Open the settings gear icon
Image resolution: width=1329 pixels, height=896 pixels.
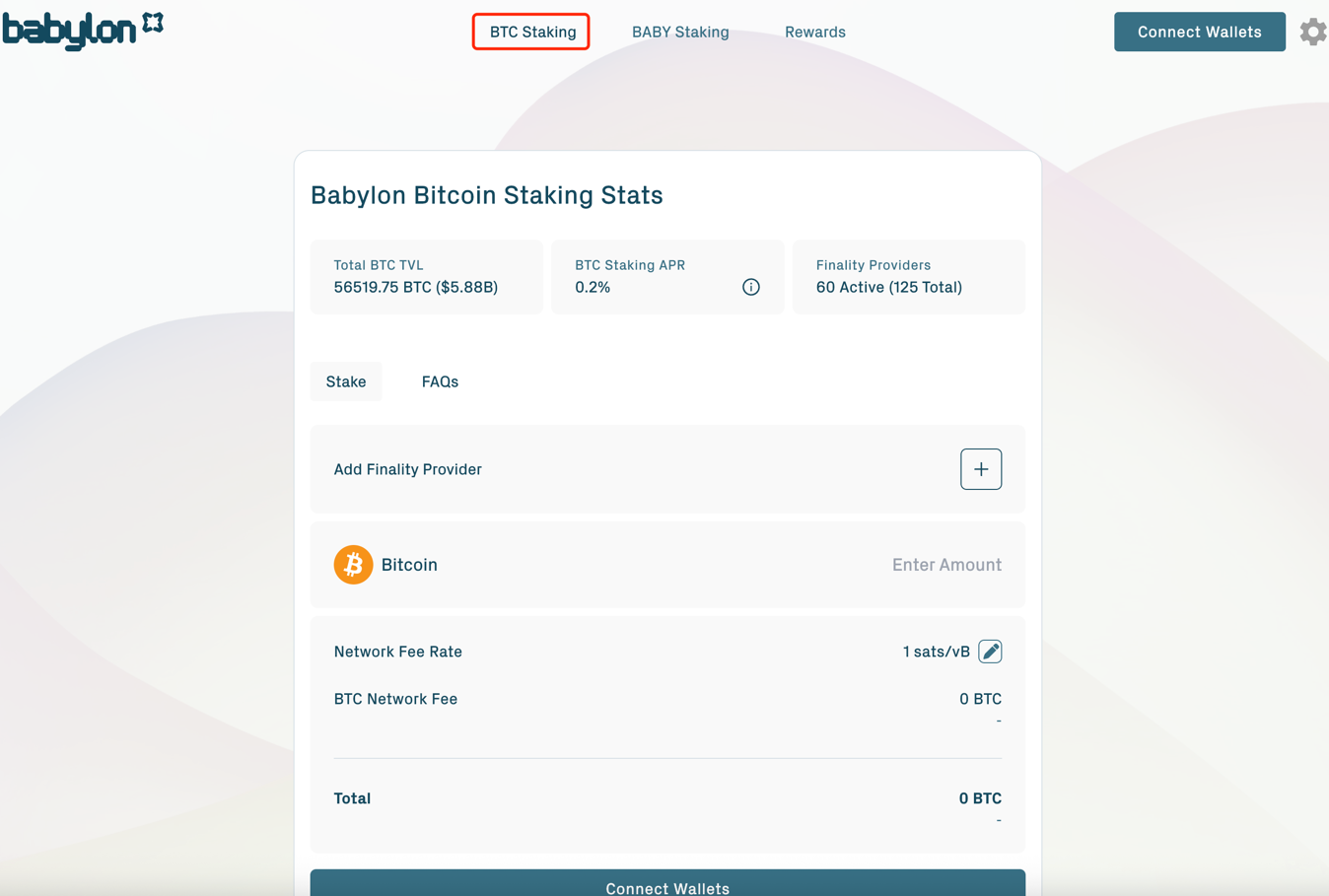click(1312, 32)
